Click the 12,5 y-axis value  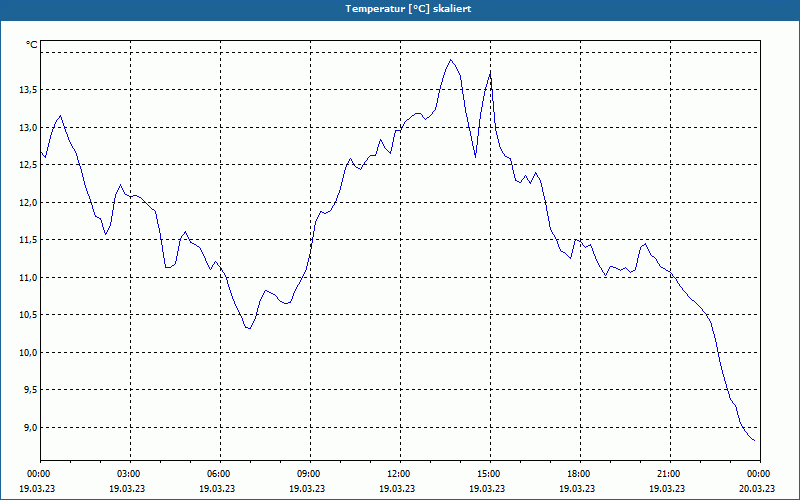point(29,165)
